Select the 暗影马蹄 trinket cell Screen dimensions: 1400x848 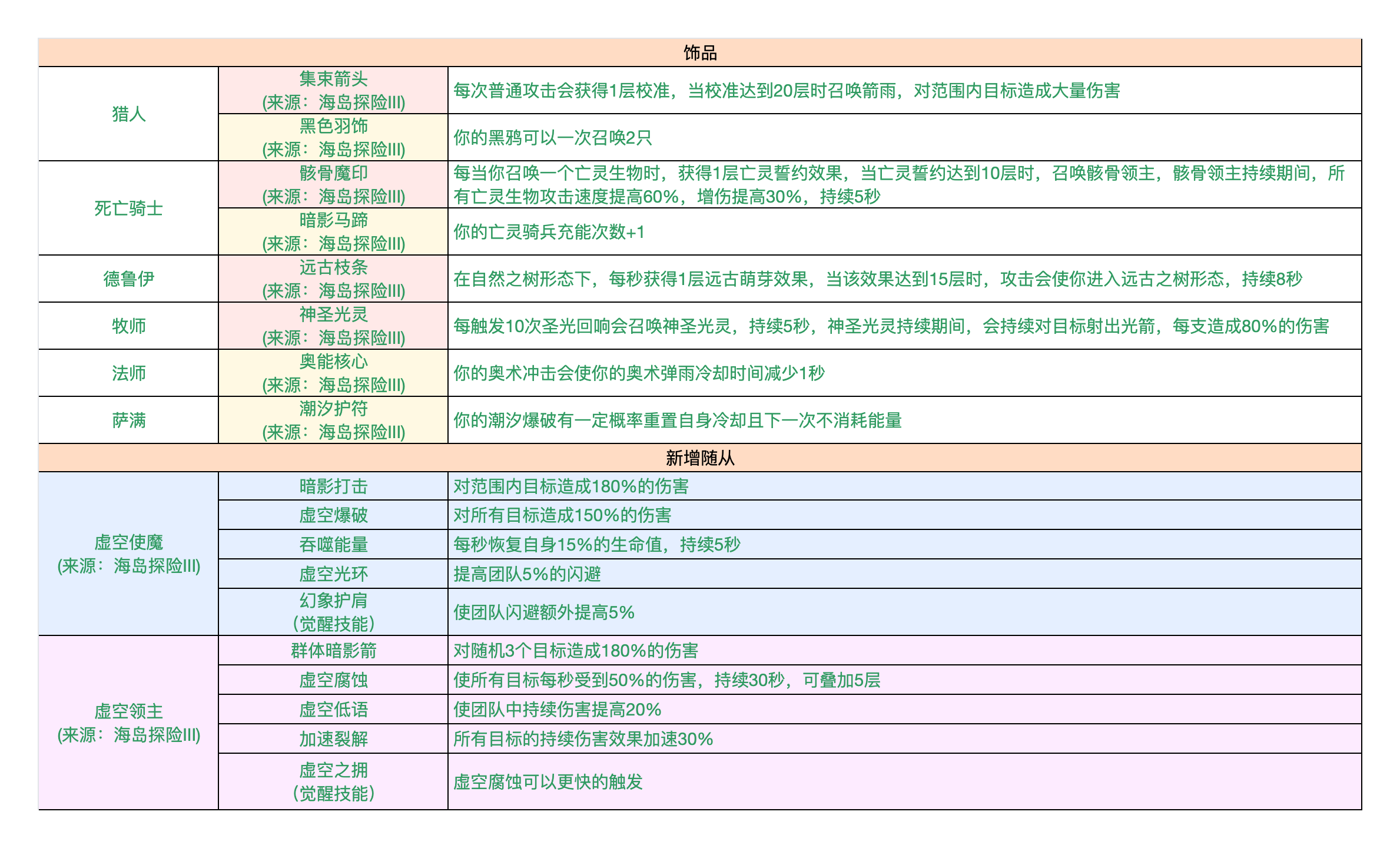coord(333,231)
